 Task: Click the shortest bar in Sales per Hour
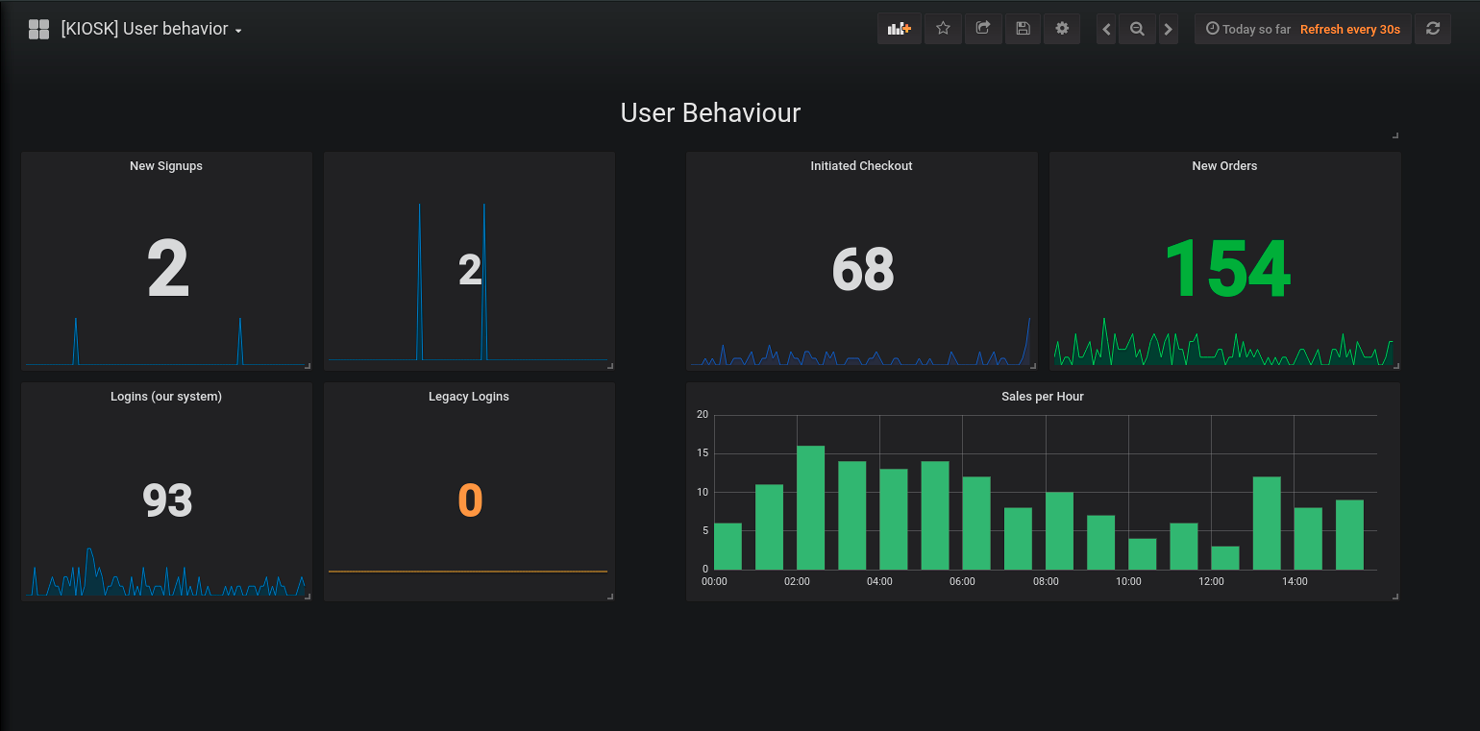point(1225,558)
